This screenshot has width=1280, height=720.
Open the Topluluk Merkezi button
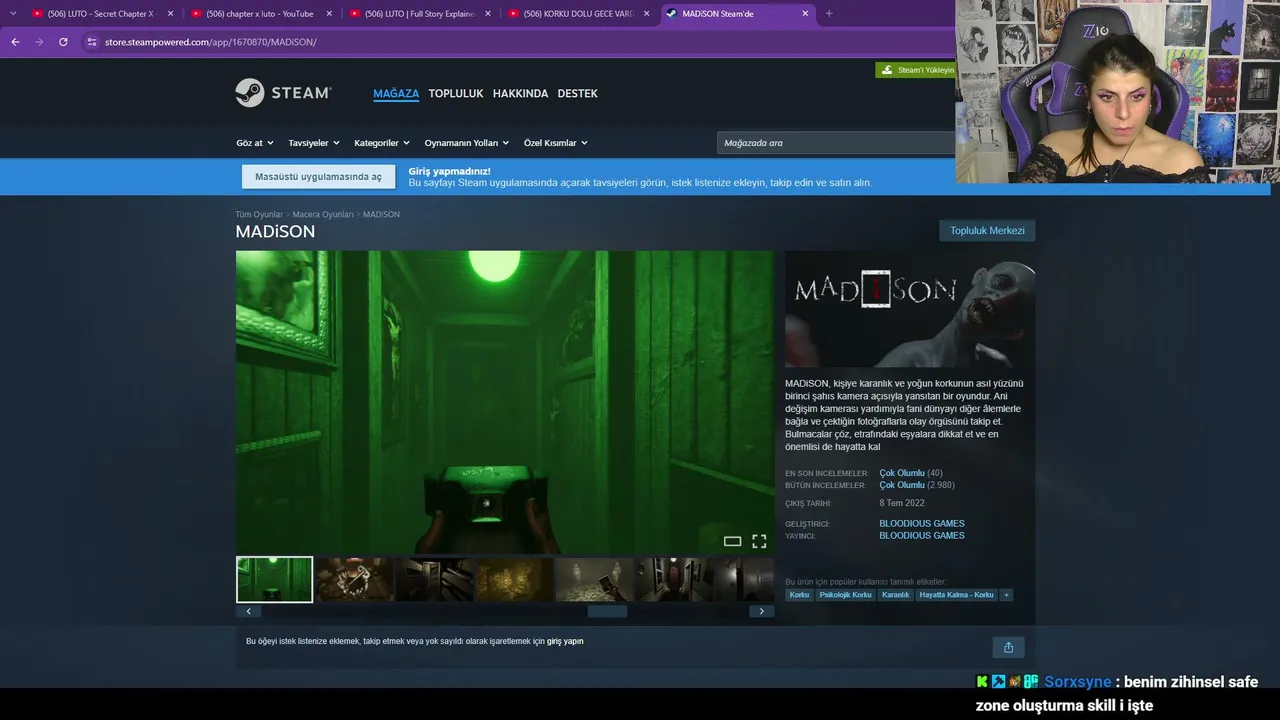tap(987, 231)
